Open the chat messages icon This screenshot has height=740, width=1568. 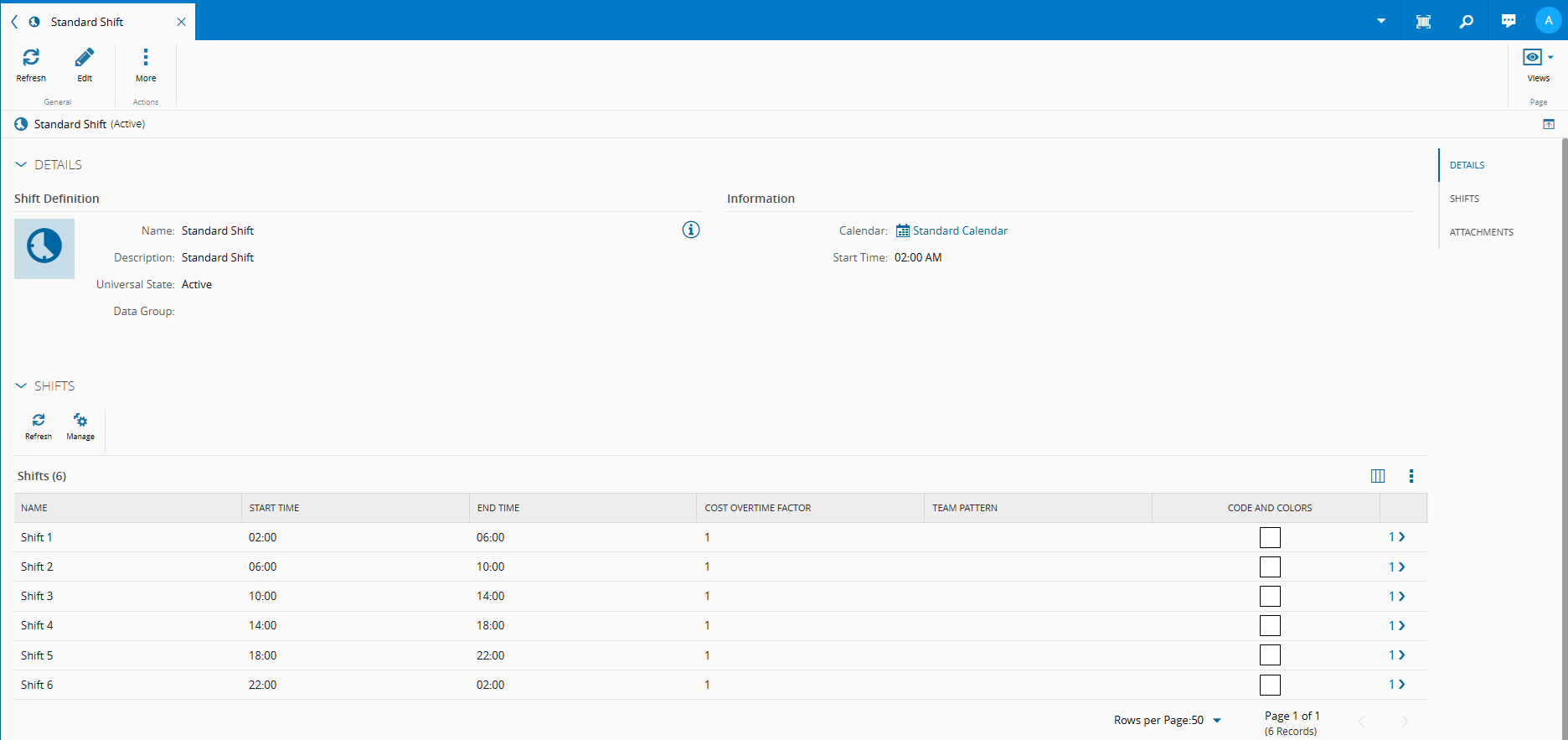click(1509, 22)
